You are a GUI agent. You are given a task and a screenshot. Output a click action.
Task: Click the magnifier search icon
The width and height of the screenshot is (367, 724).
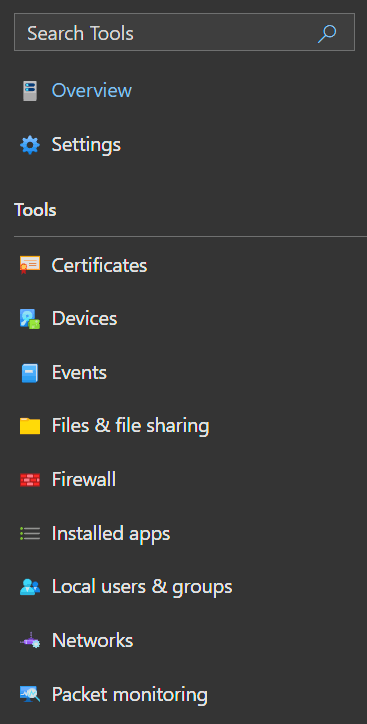pyautogui.click(x=327, y=33)
